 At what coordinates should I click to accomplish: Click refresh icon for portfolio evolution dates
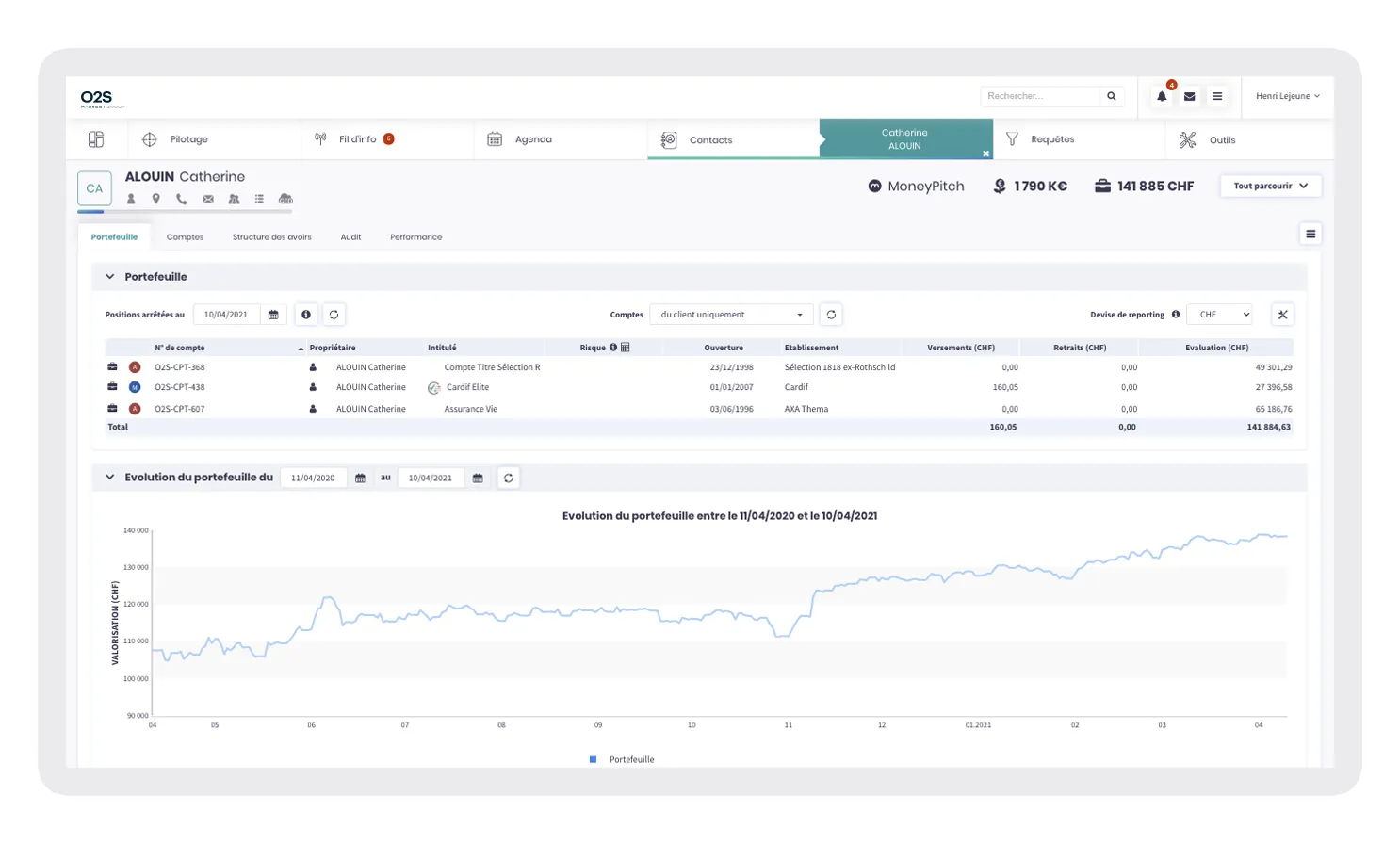tap(509, 479)
